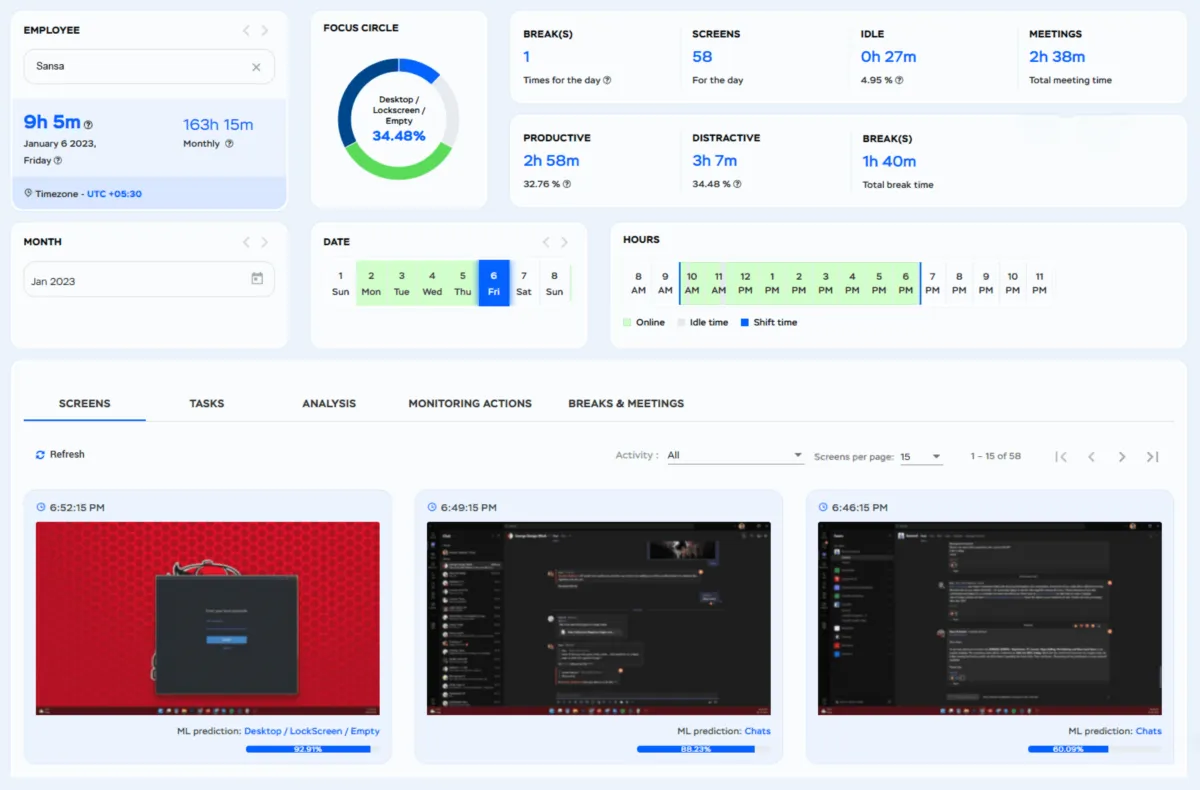Show help for Break(s) times for the day
Viewport: 1200px width, 790px height.
(x=607, y=80)
